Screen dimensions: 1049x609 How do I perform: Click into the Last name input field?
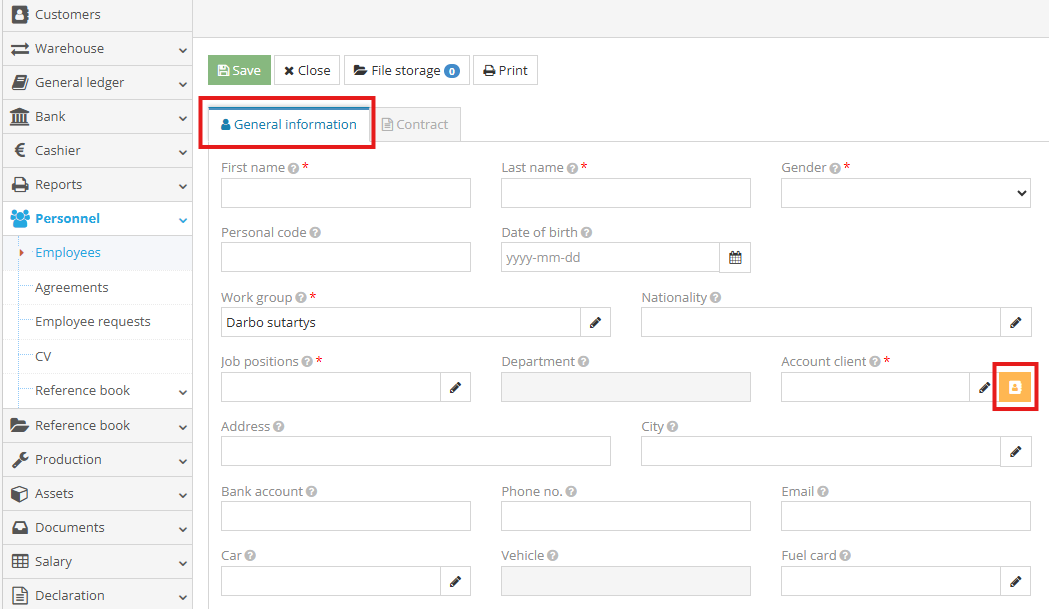point(625,193)
